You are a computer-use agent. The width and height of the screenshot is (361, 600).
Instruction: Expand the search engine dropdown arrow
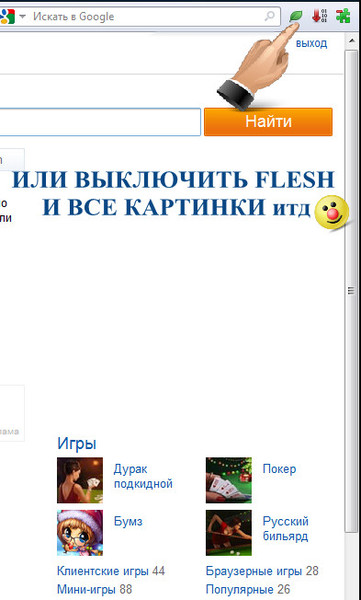[x=23, y=16]
